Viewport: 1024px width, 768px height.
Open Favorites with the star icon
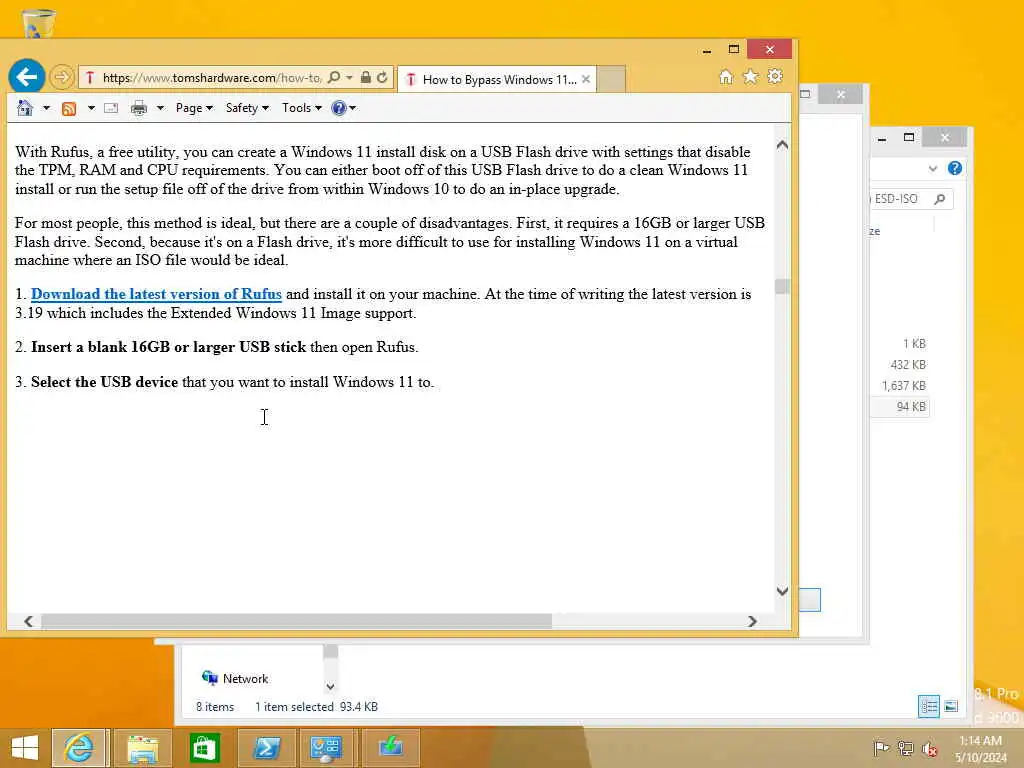click(x=750, y=77)
